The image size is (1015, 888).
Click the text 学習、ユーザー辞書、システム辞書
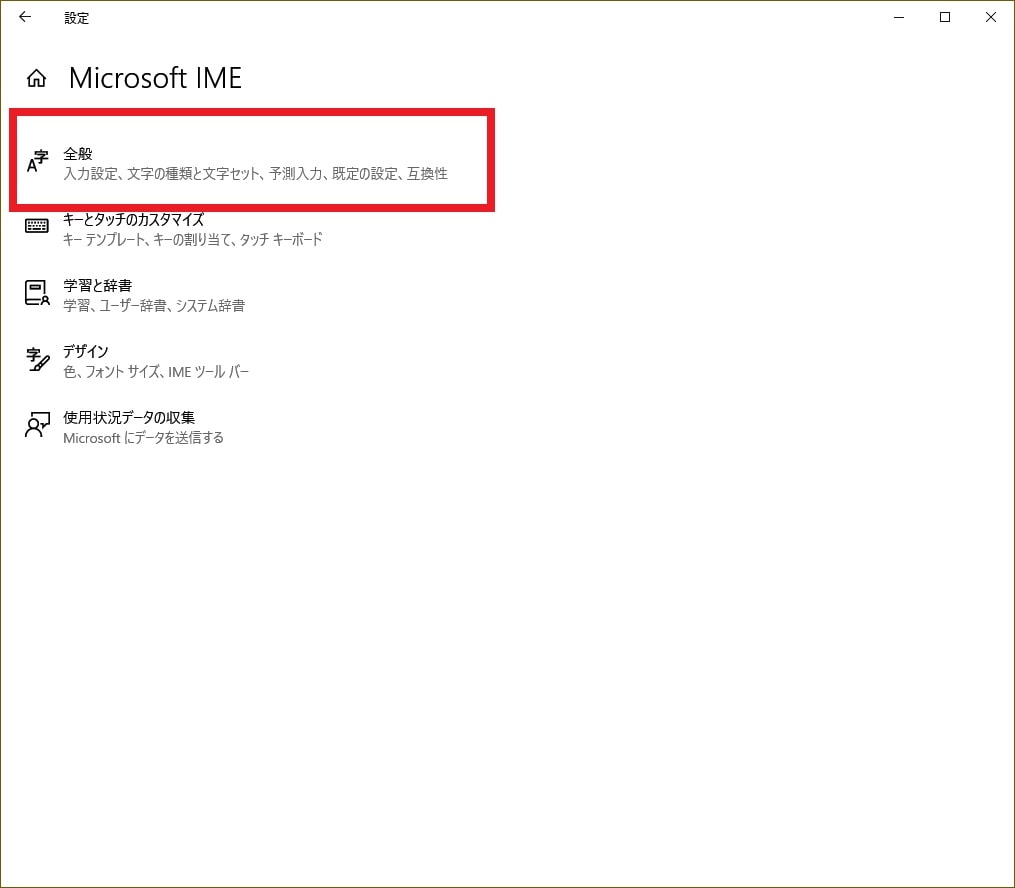(154, 305)
